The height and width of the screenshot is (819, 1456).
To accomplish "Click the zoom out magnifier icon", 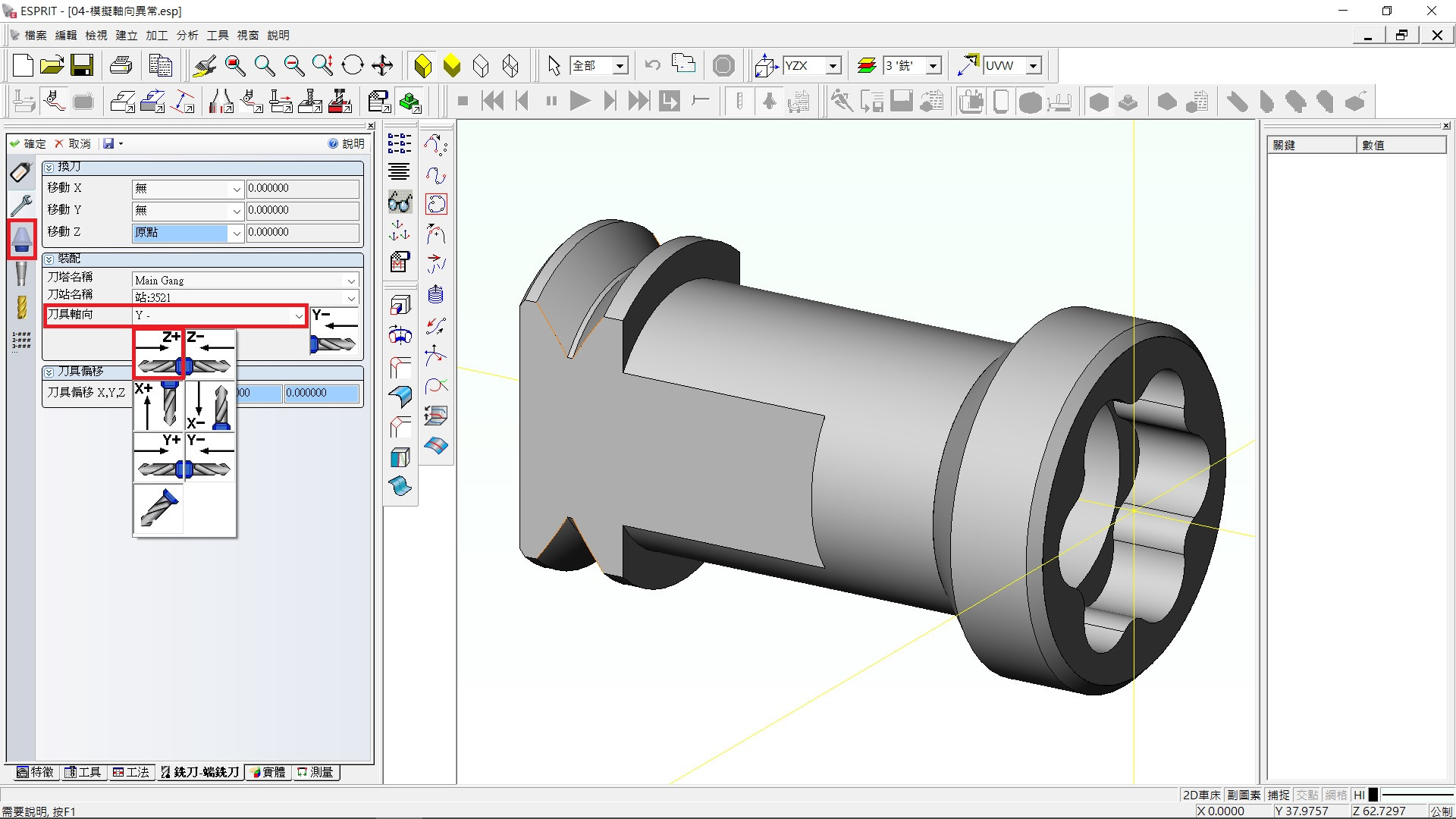I will [293, 66].
